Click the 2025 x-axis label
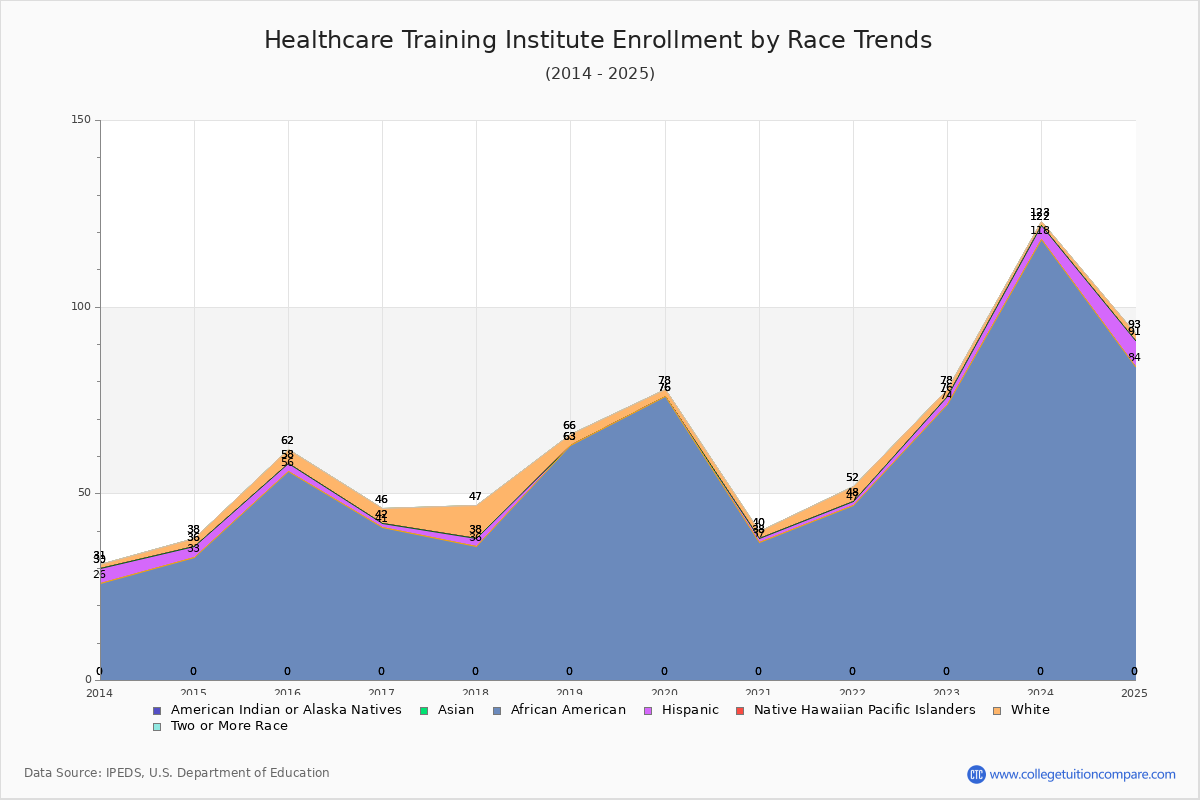Image resolution: width=1200 pixels, height=800 pixels. (x=1134, y=693)
